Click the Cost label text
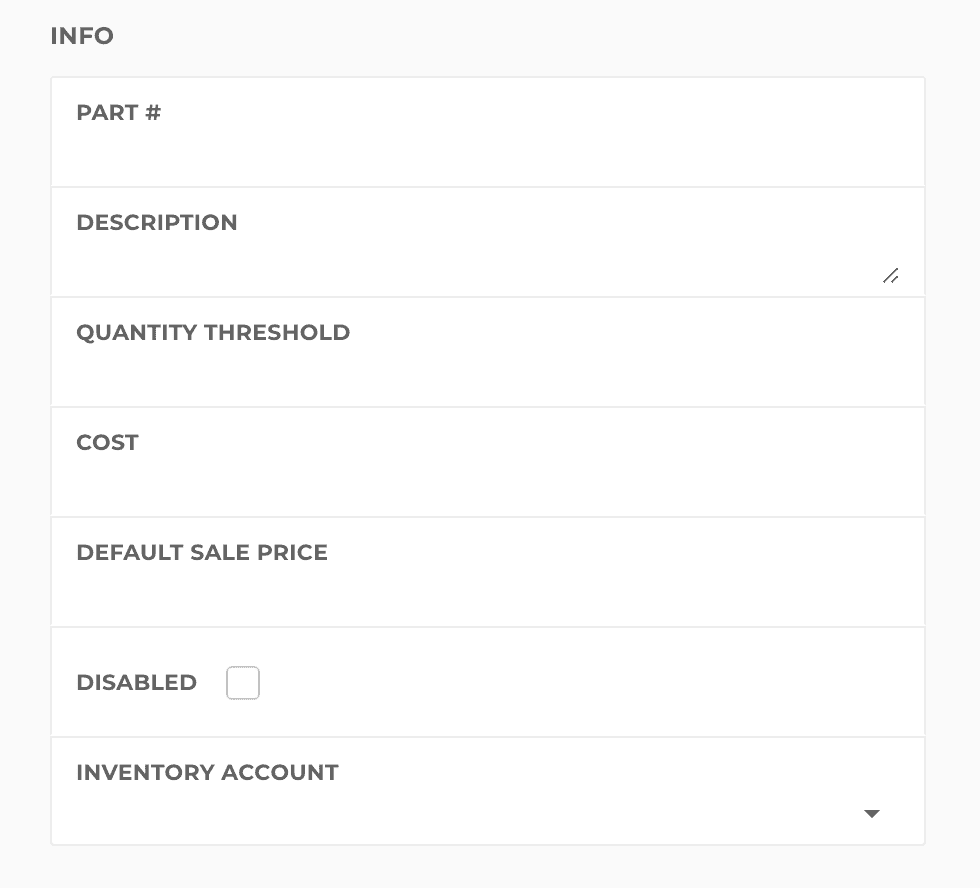This screenshot has height=888, width=980. [107, 443]
